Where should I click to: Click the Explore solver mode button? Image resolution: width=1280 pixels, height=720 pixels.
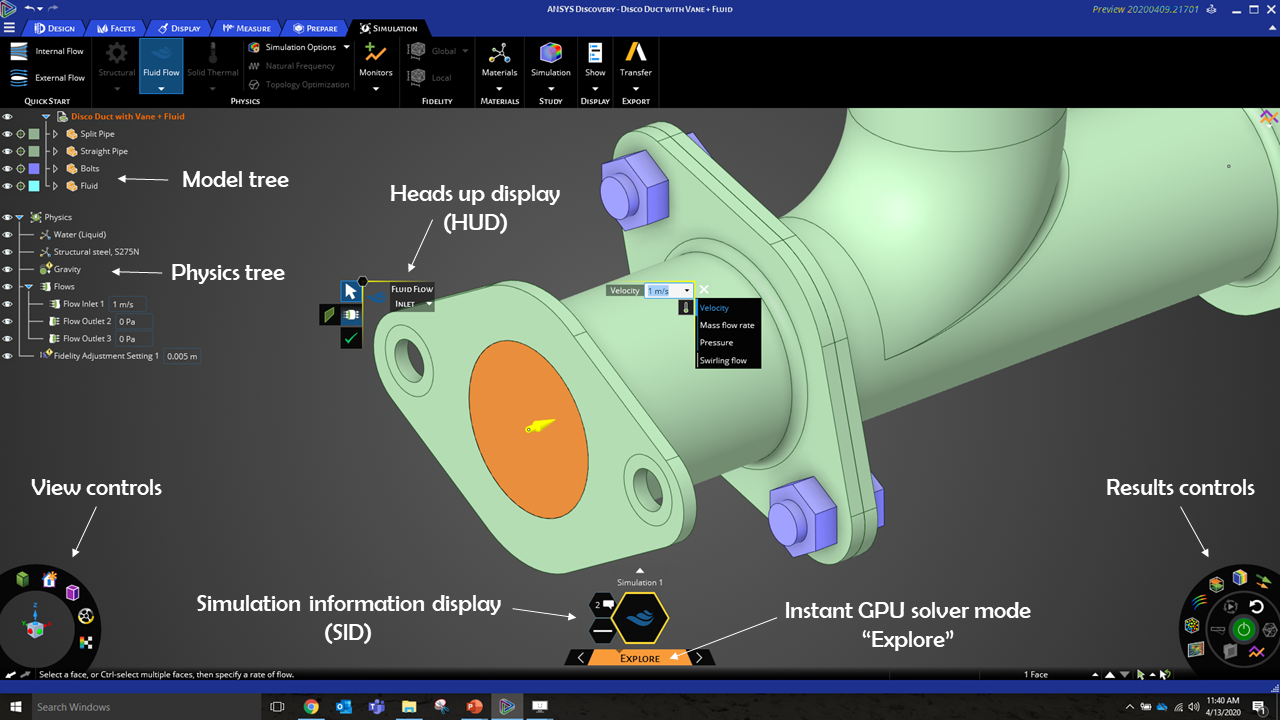[x=639, y=658]
